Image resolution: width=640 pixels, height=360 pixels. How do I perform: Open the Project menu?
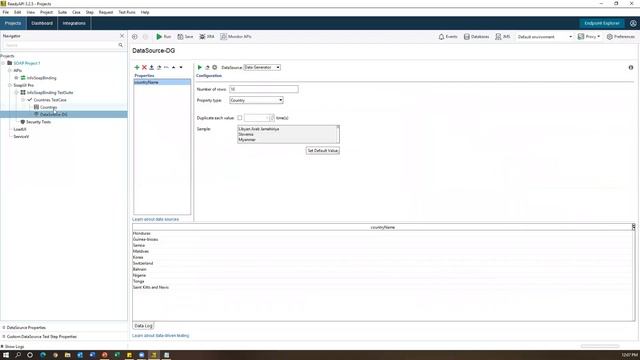(47, 12)
